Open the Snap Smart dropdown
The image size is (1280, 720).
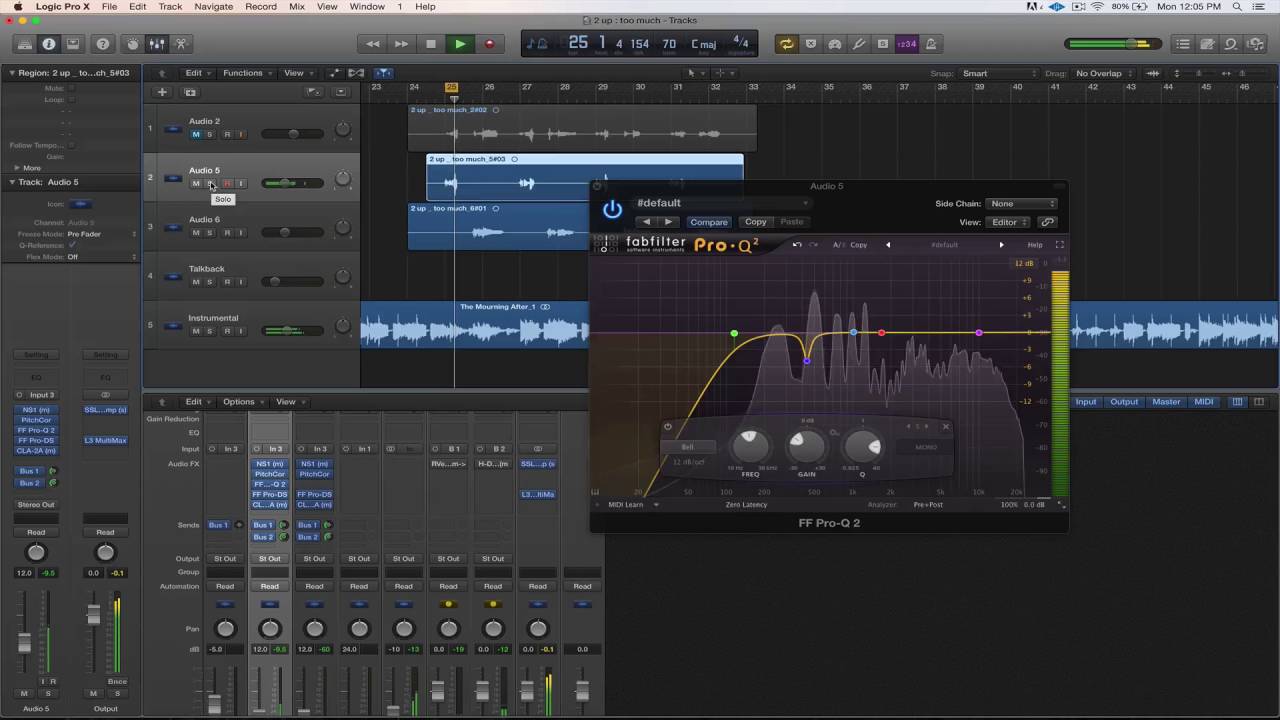tap(998, 73)
